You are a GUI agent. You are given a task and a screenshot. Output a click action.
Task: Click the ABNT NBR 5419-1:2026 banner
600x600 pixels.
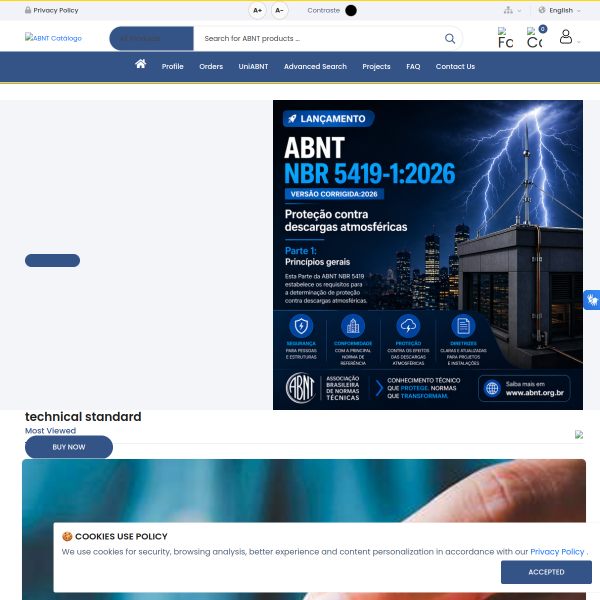[x=428, y=255]
